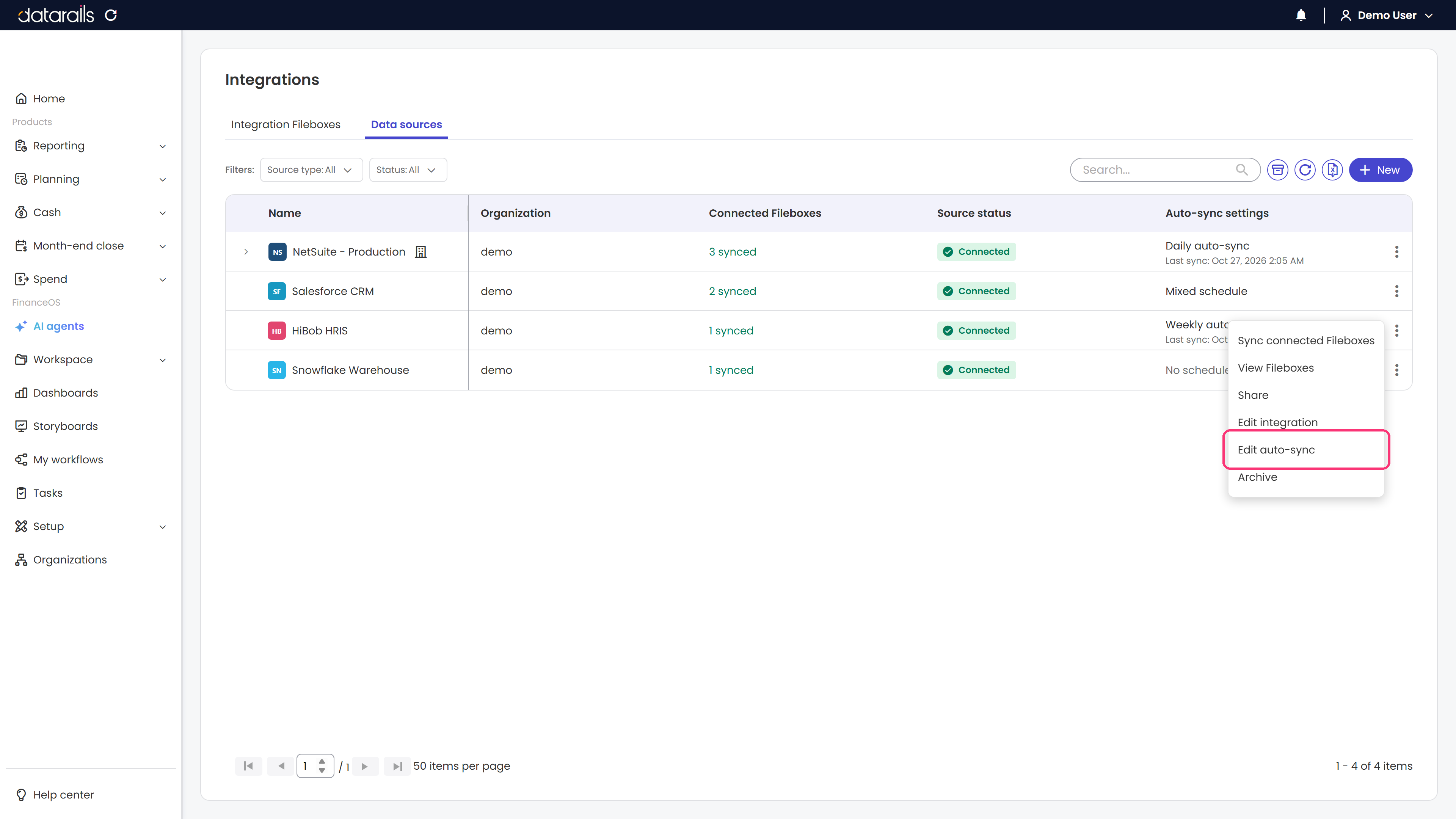Click into the Search field

click(1164, 169)
